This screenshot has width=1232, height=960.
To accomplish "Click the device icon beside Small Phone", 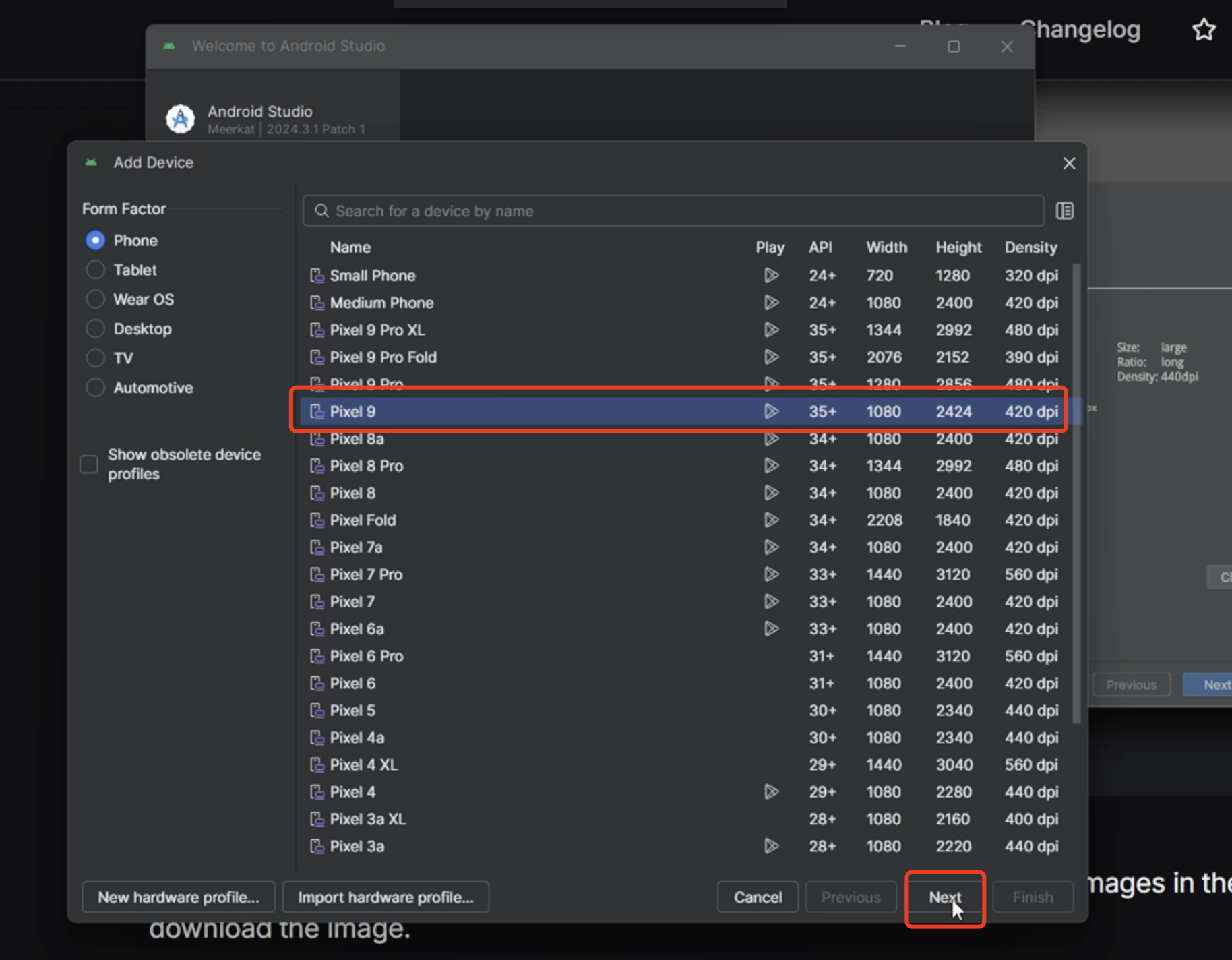I will pyautogui.click(x=317, y=276).
